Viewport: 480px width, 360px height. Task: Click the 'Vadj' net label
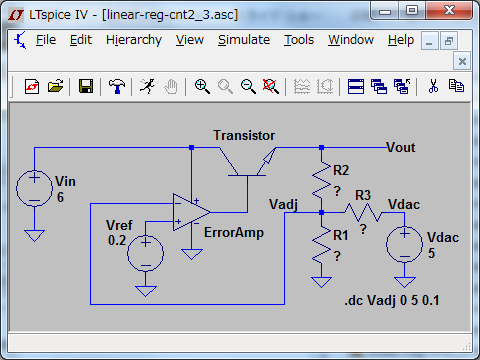tap(283, 205)
